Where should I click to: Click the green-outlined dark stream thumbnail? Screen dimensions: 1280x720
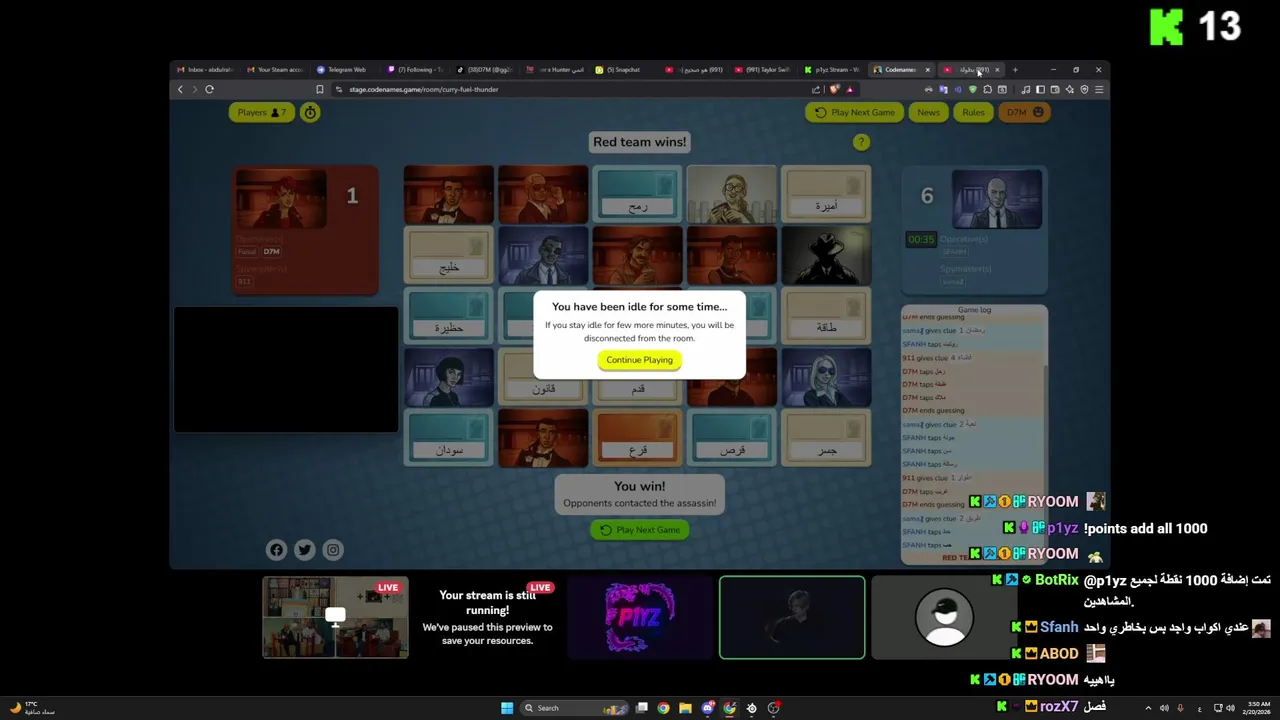click(x=792, y=617)
